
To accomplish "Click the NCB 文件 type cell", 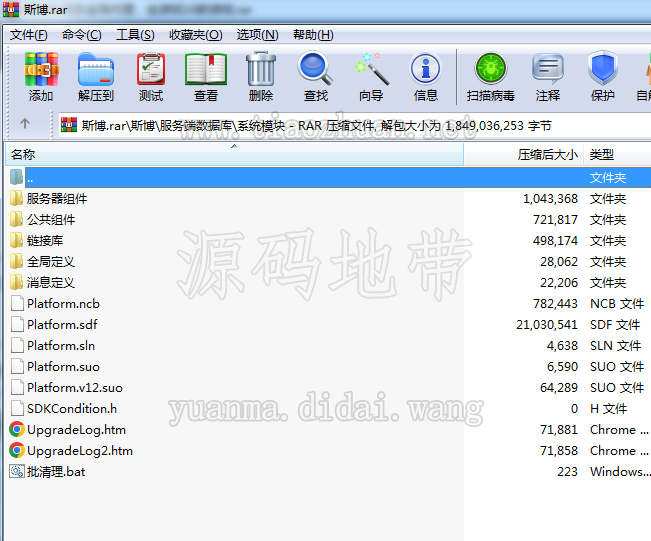I will click(617, 304).
